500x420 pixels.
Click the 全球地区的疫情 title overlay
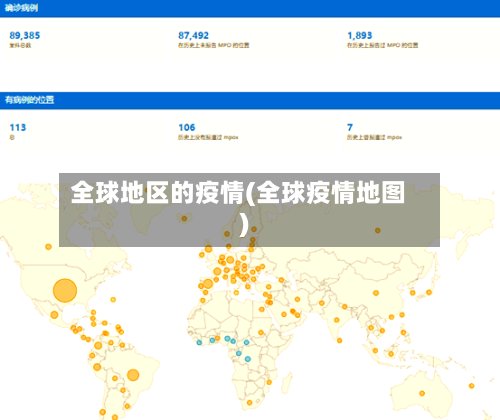pos(249,210)
